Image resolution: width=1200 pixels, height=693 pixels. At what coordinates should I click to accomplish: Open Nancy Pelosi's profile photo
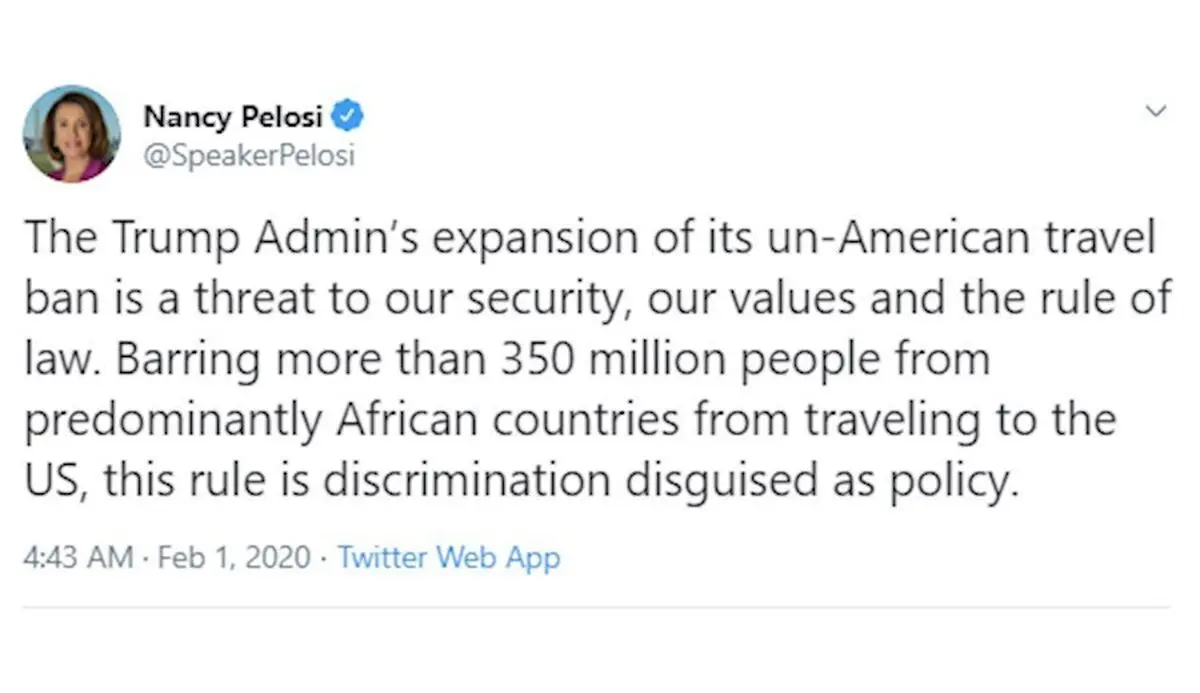pyautogui.click(x=72, y=134)
